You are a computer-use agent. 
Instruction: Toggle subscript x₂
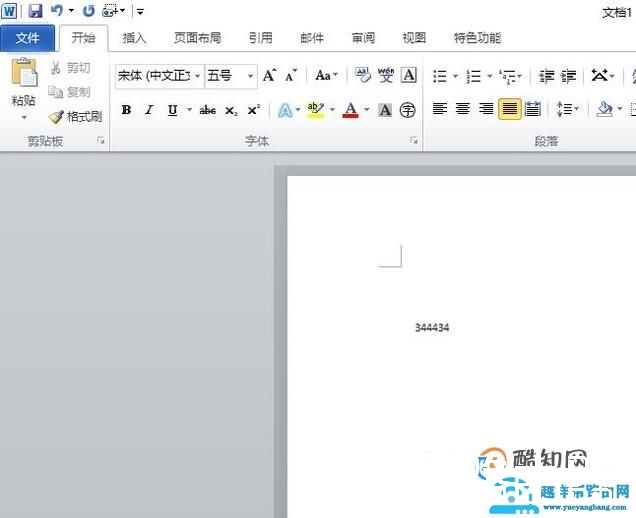coord(231,110)
